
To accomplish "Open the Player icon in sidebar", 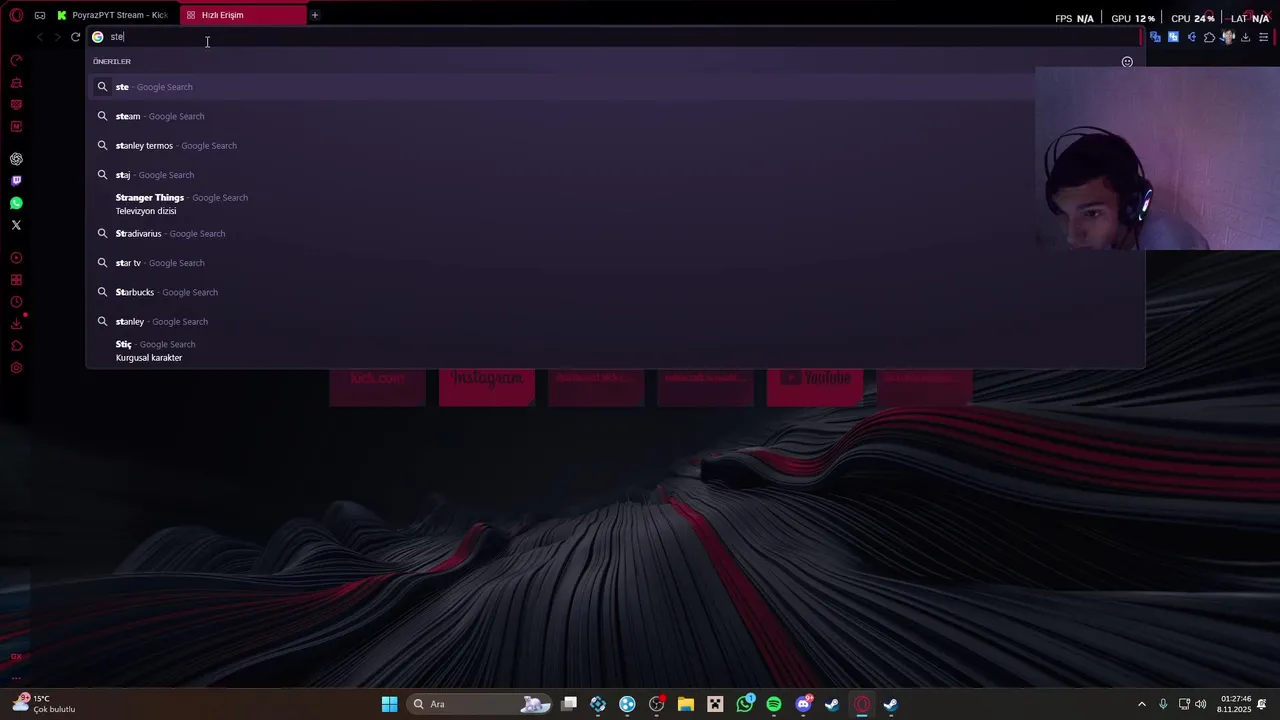I will 16,258.
